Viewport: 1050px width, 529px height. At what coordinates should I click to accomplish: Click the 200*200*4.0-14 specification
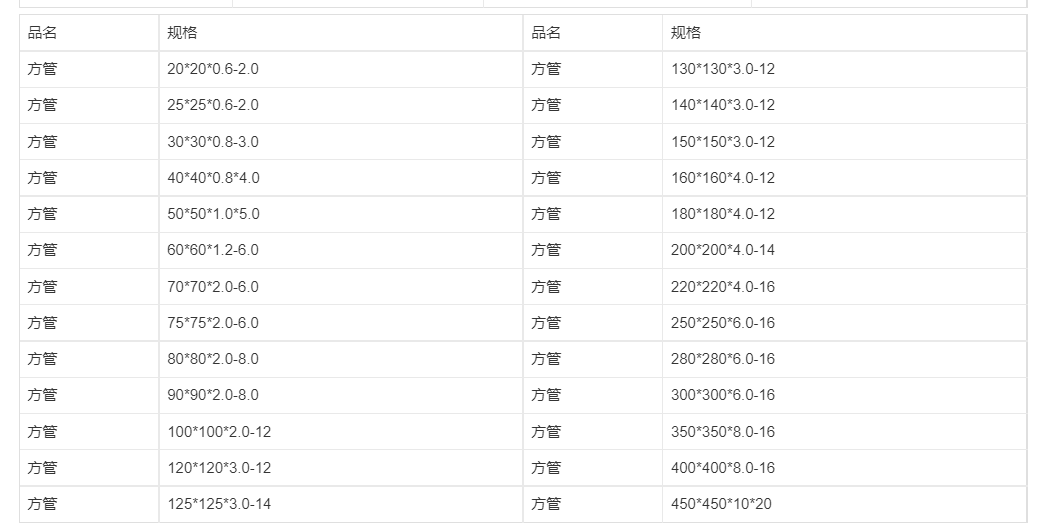pyautogui.click(x=844, y=250)
